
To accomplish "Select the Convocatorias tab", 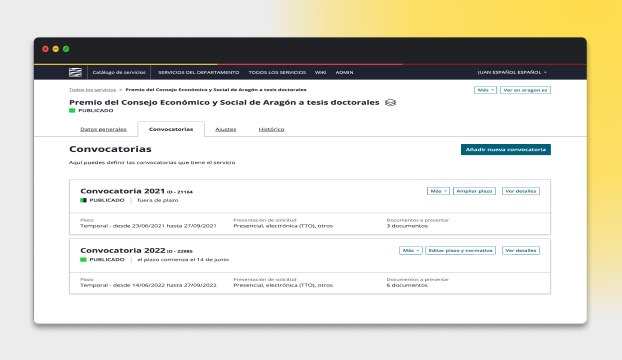I will tap(171, 129).
